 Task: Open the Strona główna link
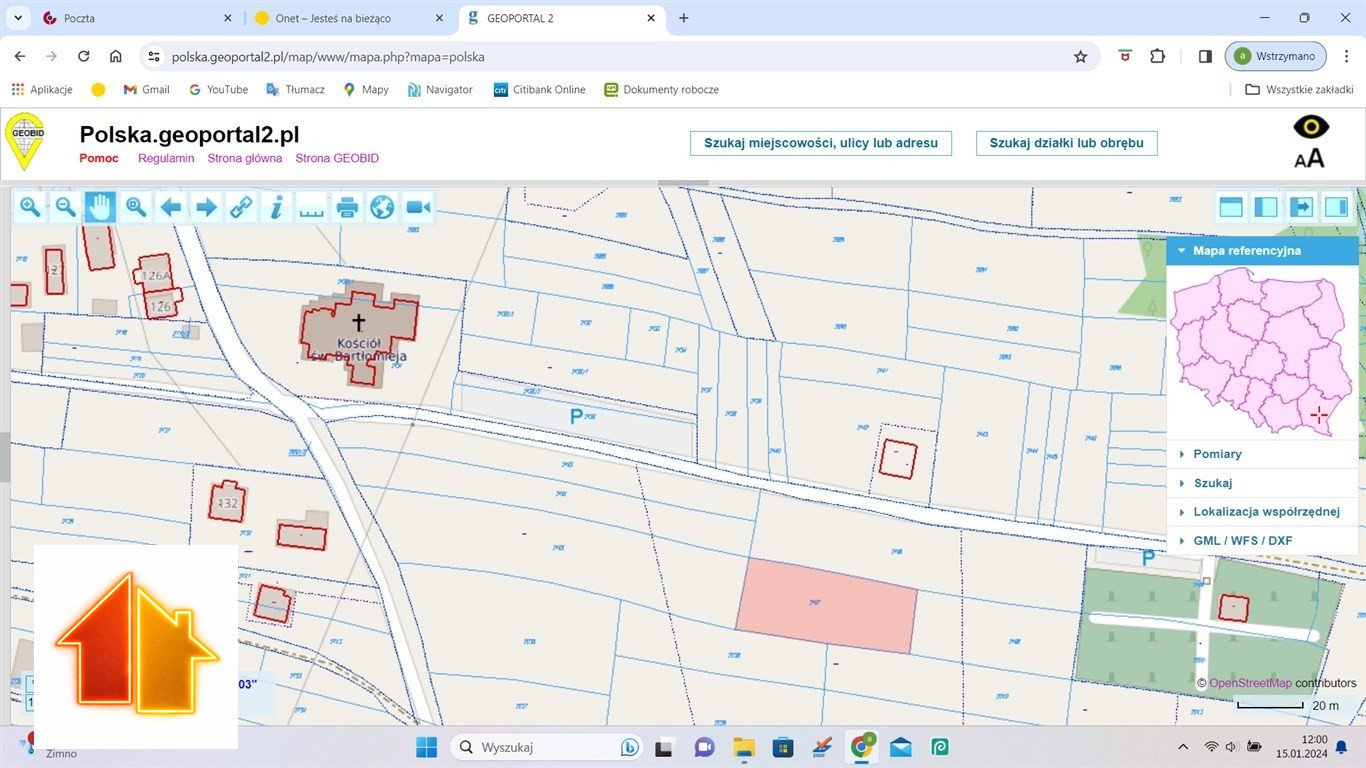point(245,158)
